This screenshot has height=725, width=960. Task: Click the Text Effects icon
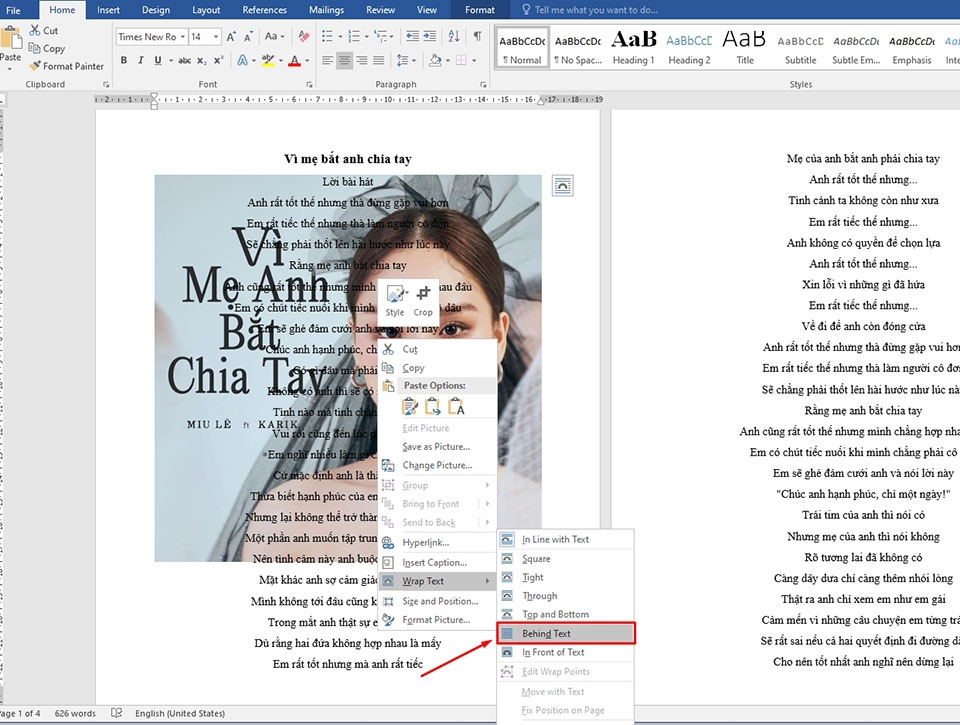[x=243, y=60]
